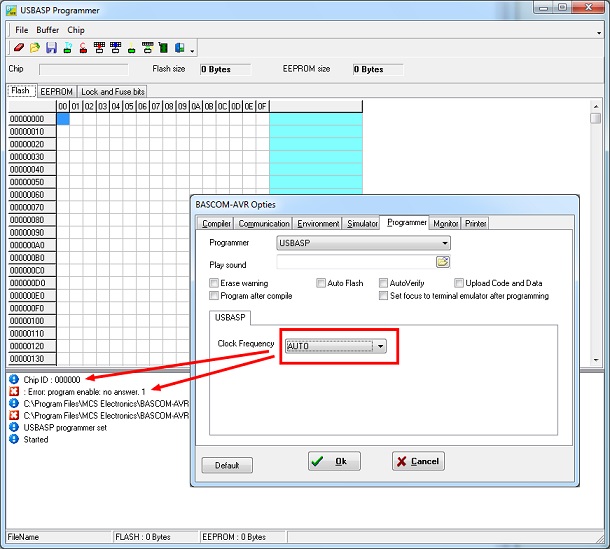This screenshot has height=549, width=610.
Task: Open the Printer options tab
Action: [x=475, y=224]
